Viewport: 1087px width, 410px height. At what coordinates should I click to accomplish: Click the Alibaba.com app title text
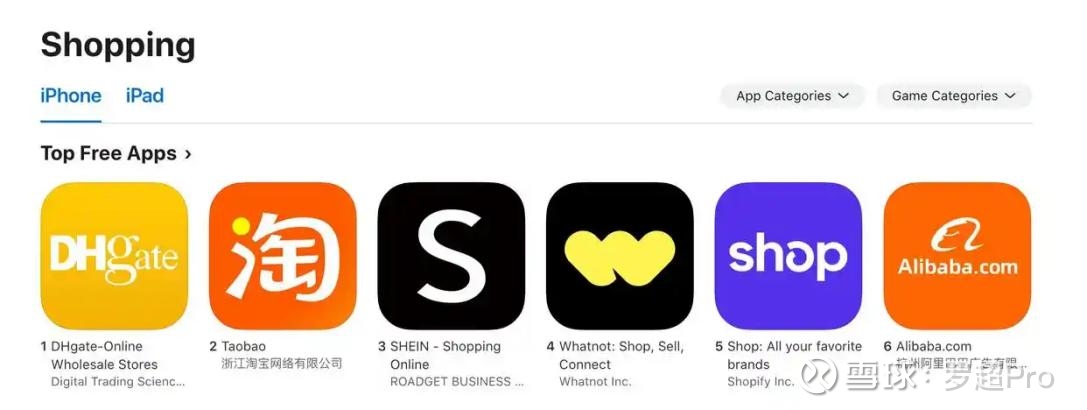tap(934, 346)
